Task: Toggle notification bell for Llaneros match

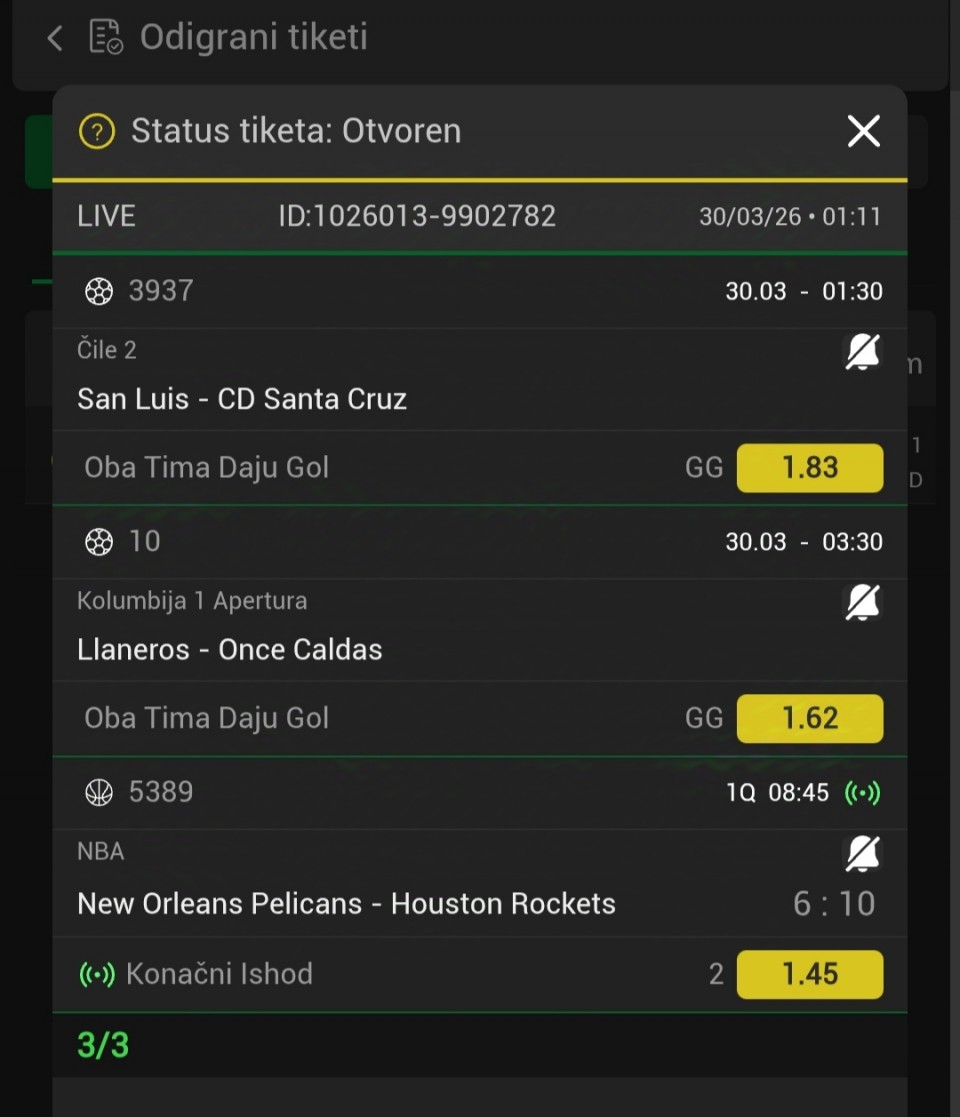Action: pos(862,602)
